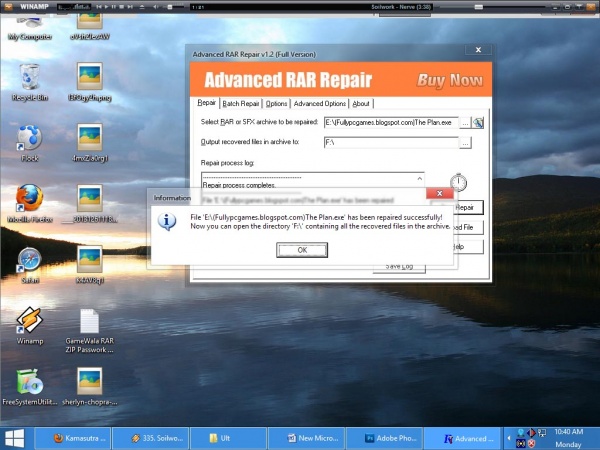The height and width of the screenshot is (450, 600).
Task: Adjust the Winamp volume slider
Action: coord(168,7)
